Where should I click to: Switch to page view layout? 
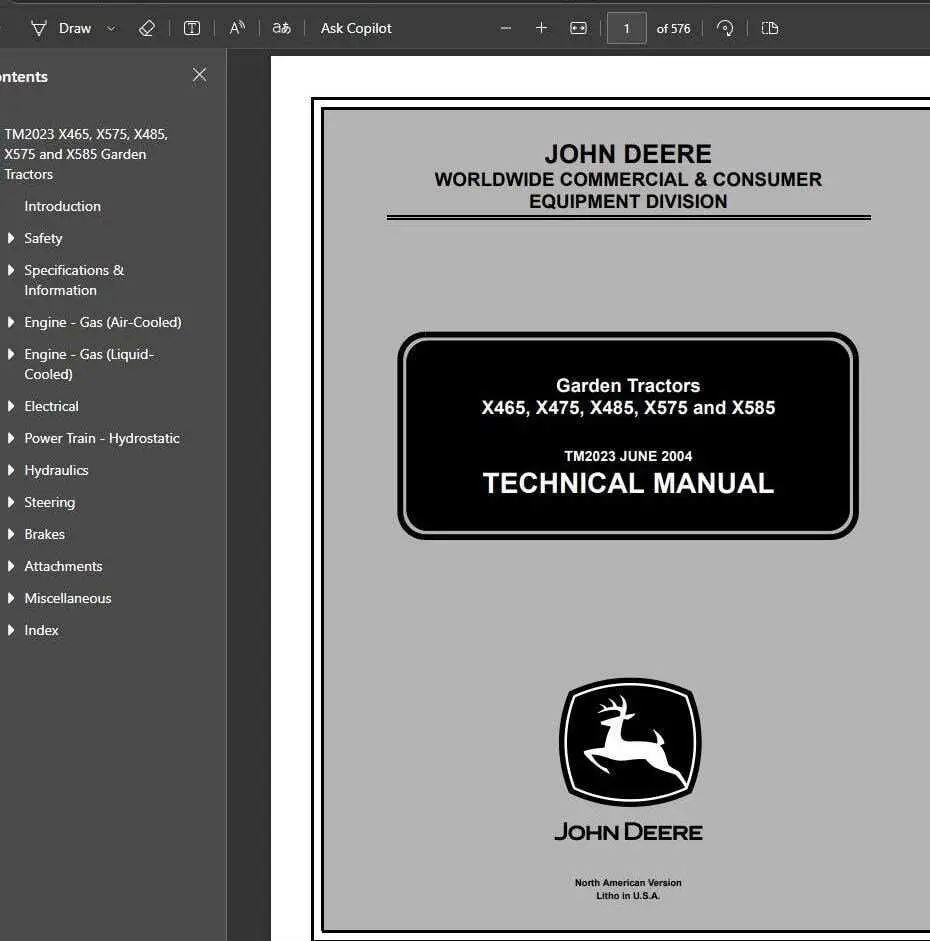tap(770, 28)
